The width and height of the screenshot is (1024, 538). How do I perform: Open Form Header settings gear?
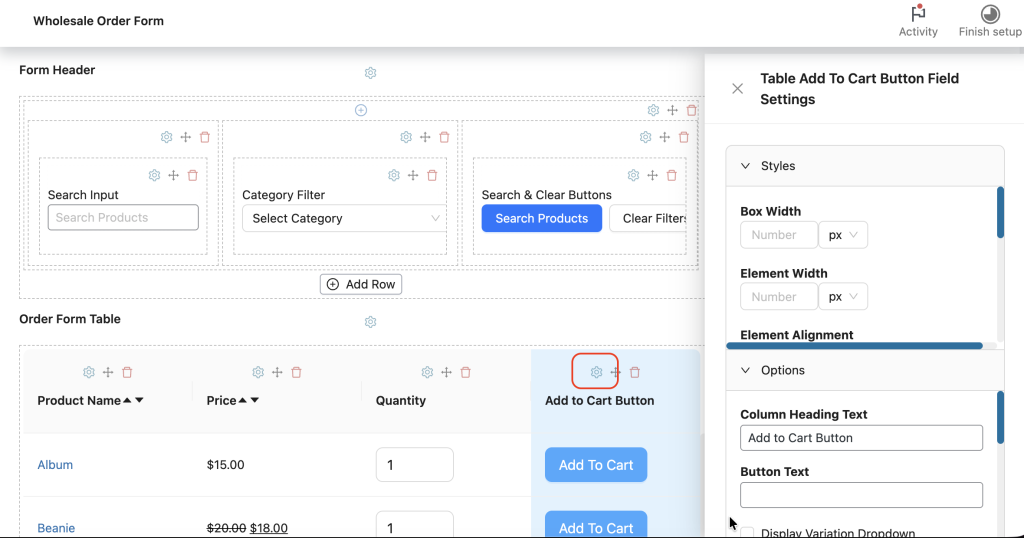click(370, 72)
